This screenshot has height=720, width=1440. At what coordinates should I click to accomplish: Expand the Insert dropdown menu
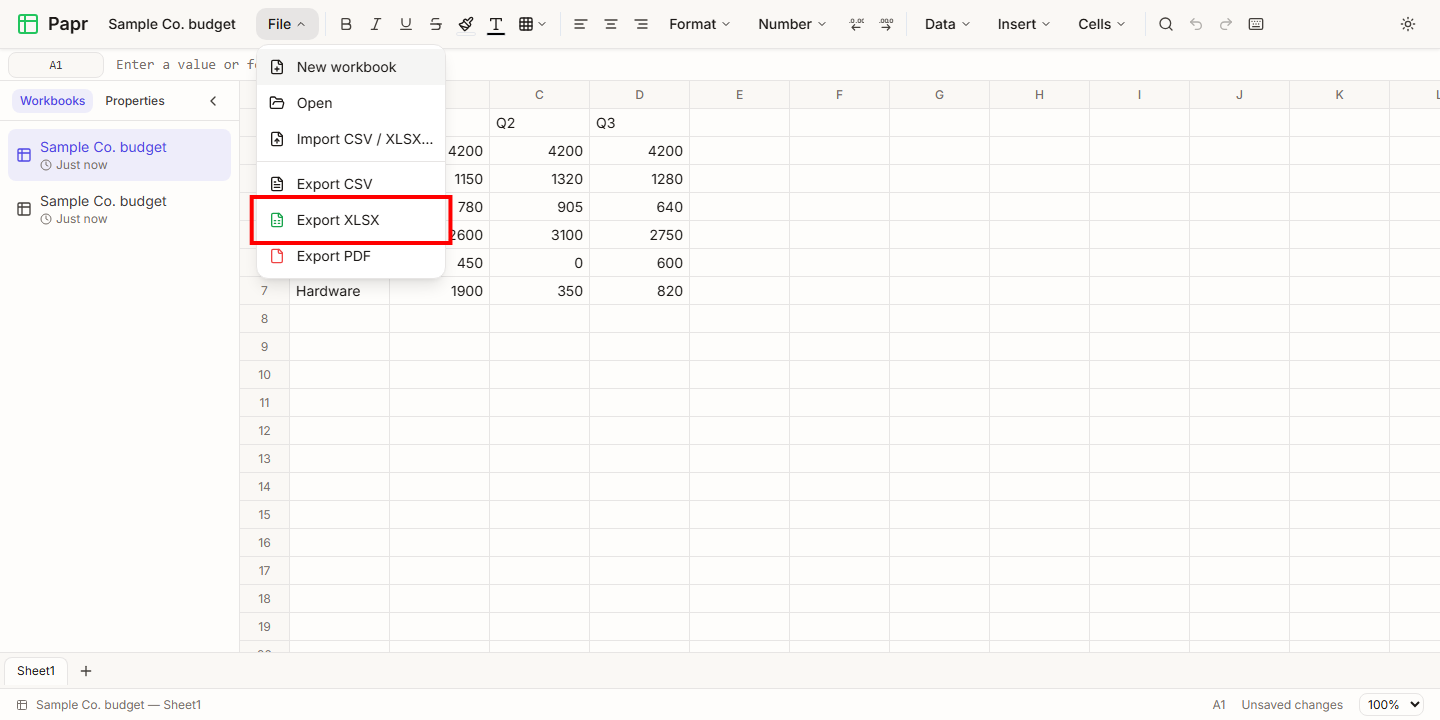click(1024, 24)
